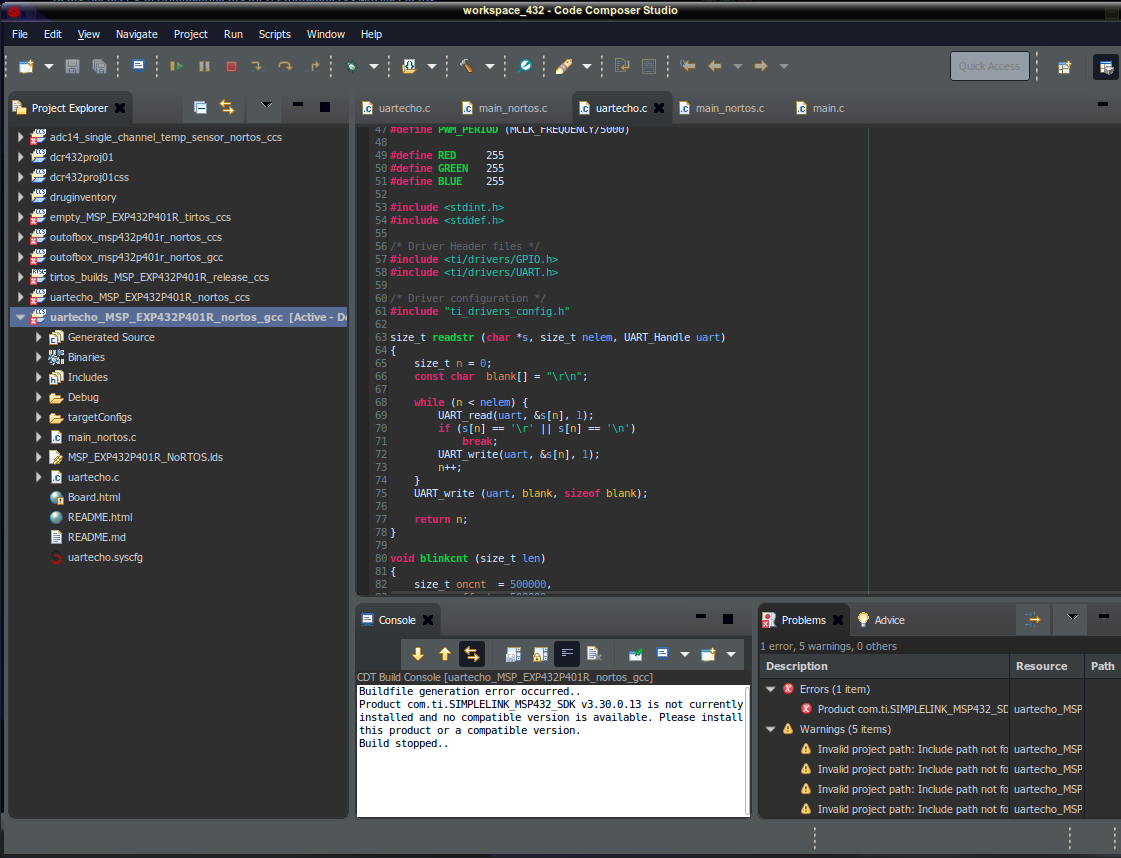Image resolution: width=1121 pixels, height=858 pixels.
Task: Click the Build hammer icon in toolbar
Action: (x=466, y=66)
